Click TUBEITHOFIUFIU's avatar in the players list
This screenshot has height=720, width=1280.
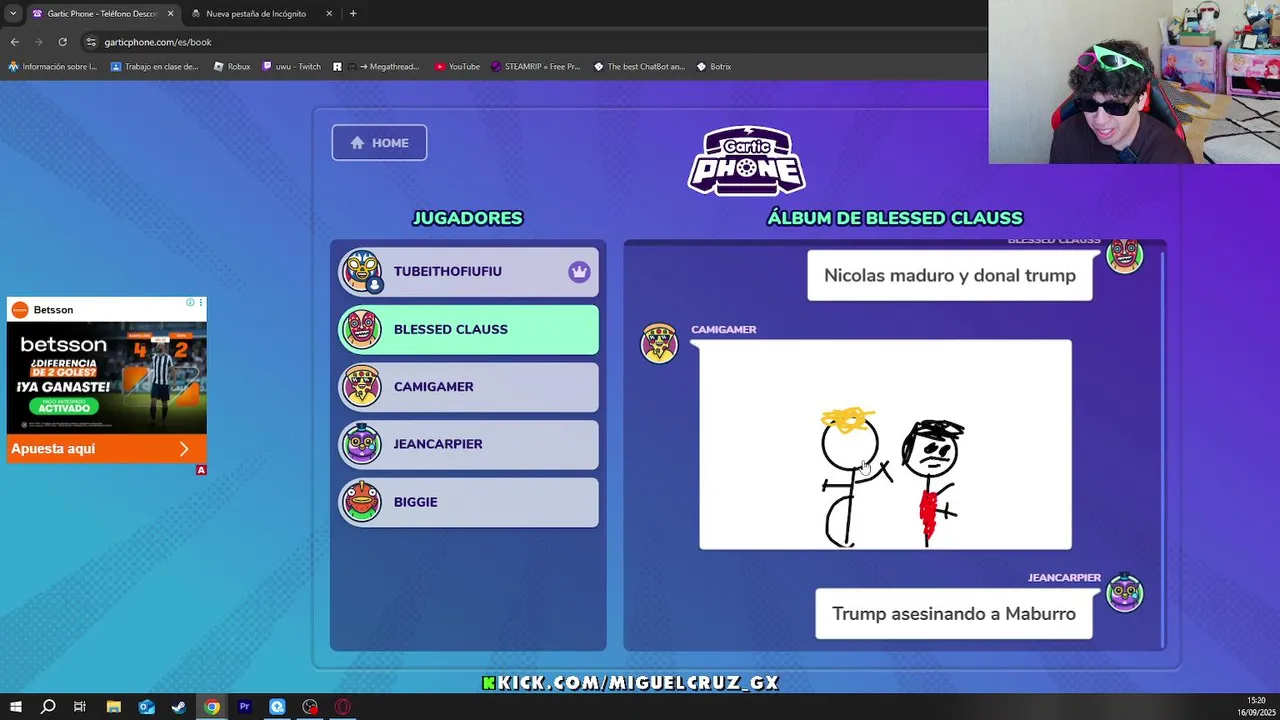[x=362, y=272]
